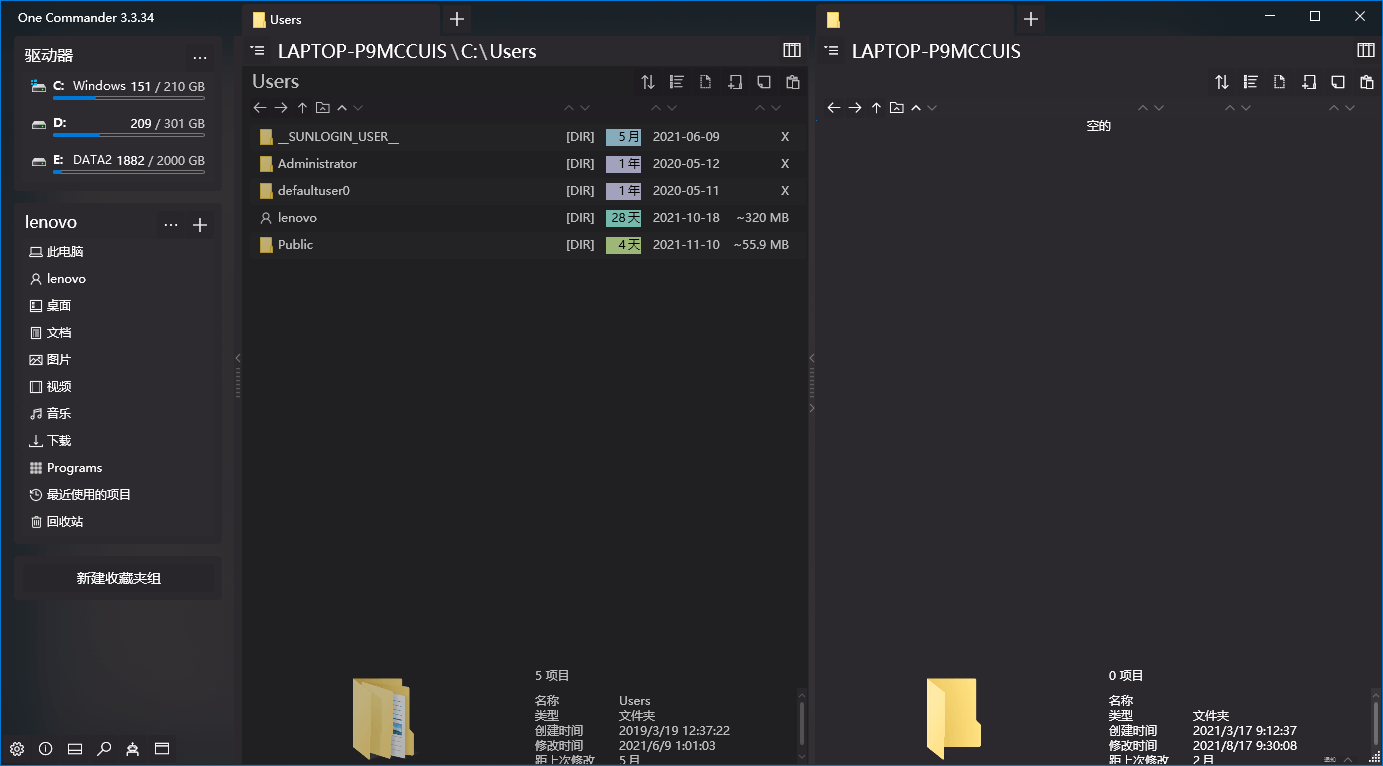Viewport: 1383px width, 766px height.
Task: Switch the window layout using bottom-right layout icon
Action: 161,748
